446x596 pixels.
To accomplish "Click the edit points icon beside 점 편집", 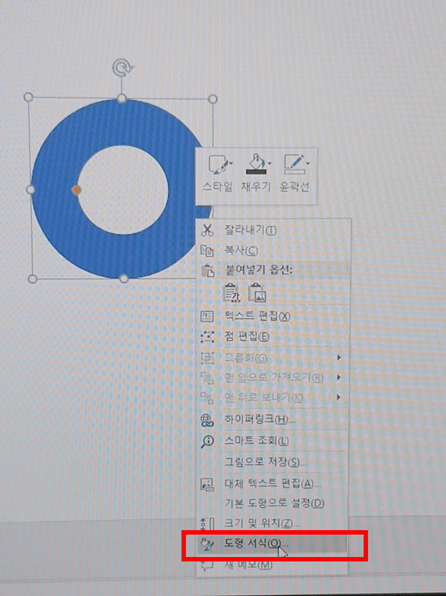I will click(x=207, y=337).
